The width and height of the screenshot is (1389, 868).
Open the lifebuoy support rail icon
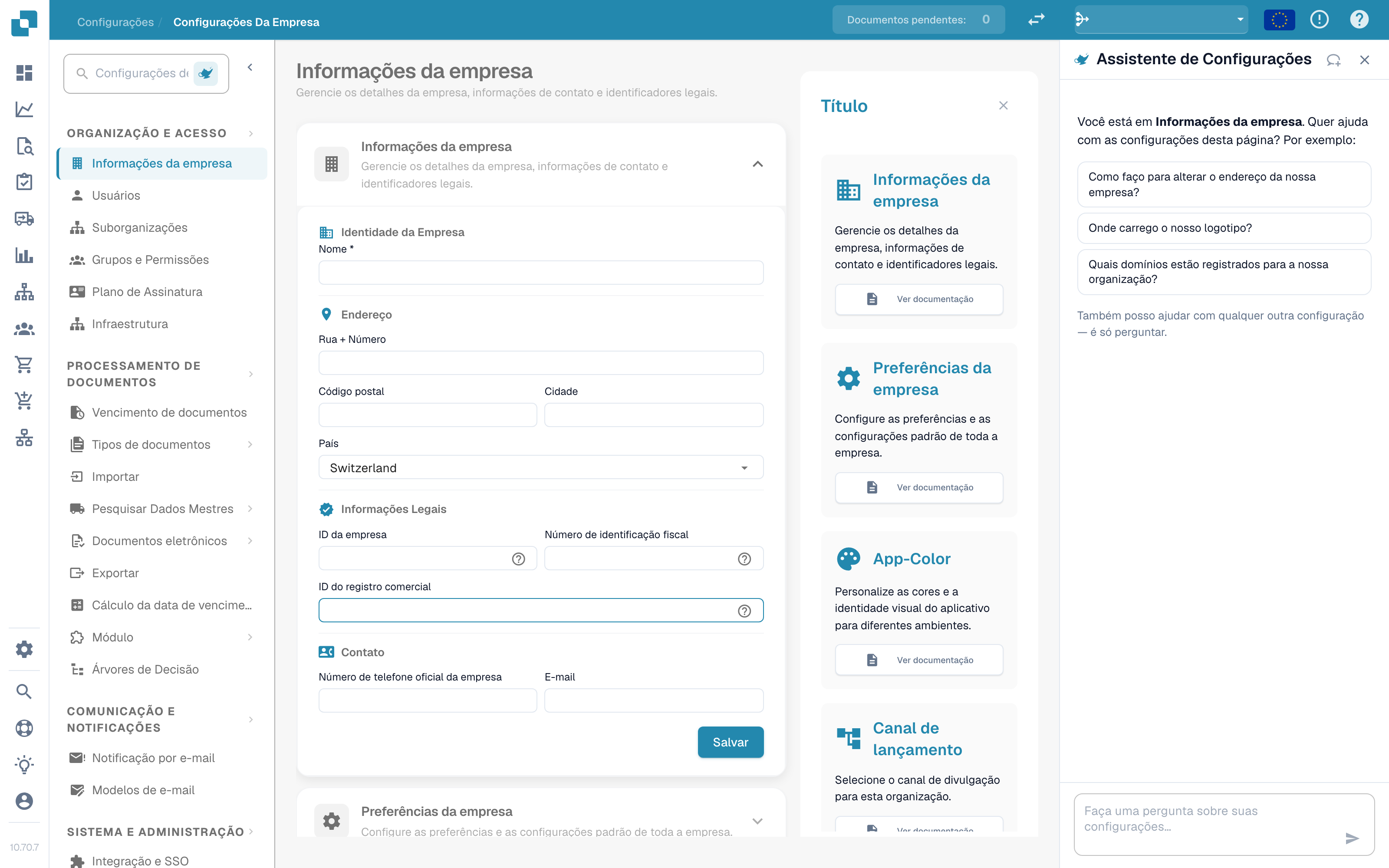point(24,728)
